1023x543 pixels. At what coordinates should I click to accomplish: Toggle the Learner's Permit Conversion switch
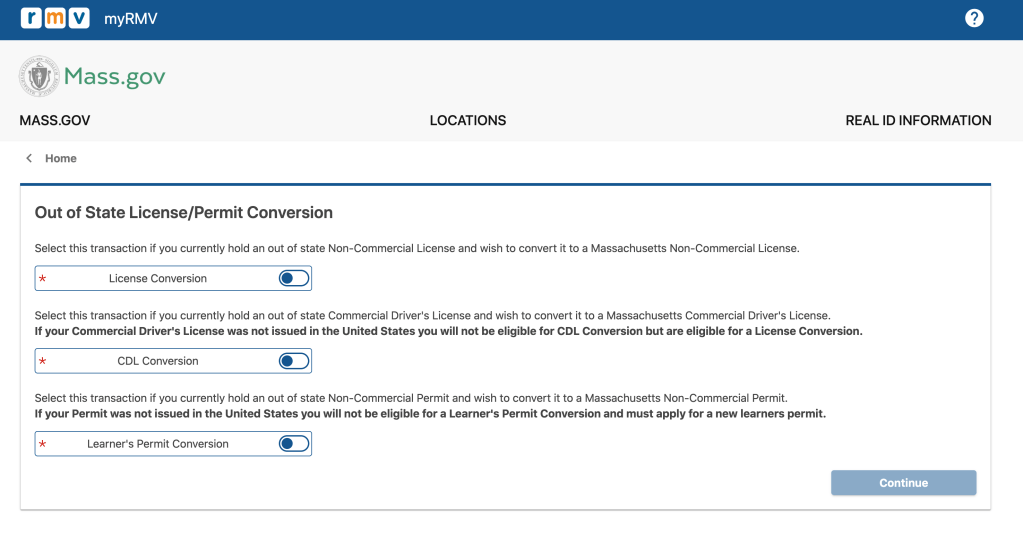(294, 444)
